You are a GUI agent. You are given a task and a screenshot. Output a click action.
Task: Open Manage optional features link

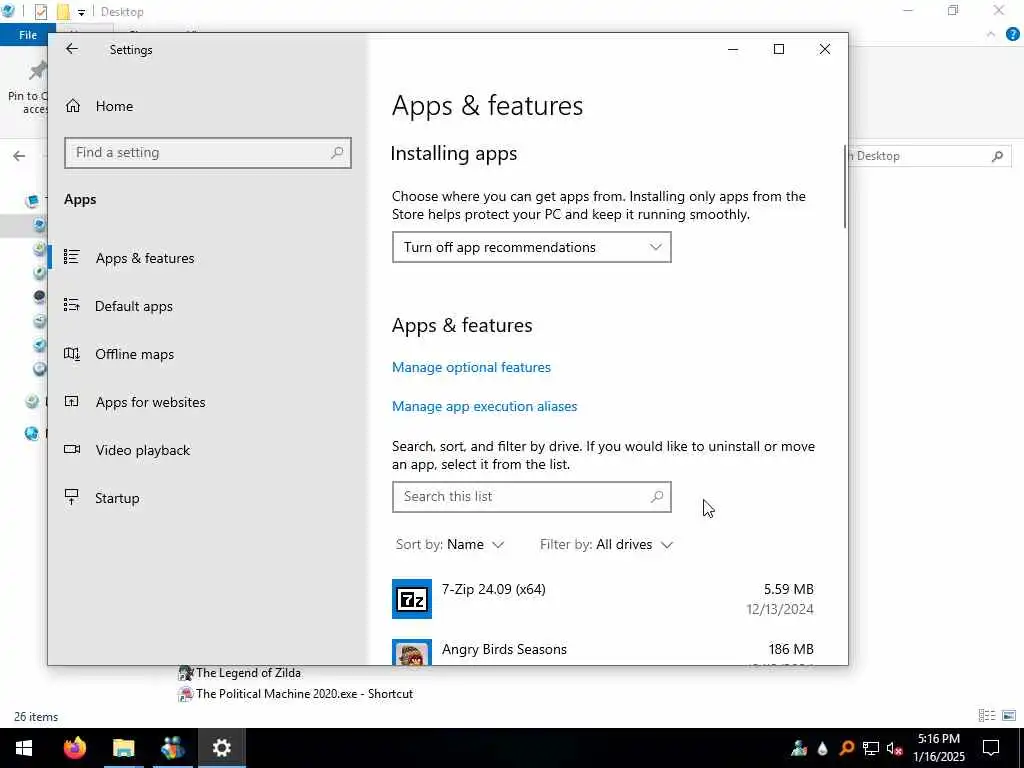(x=471, y=367)
